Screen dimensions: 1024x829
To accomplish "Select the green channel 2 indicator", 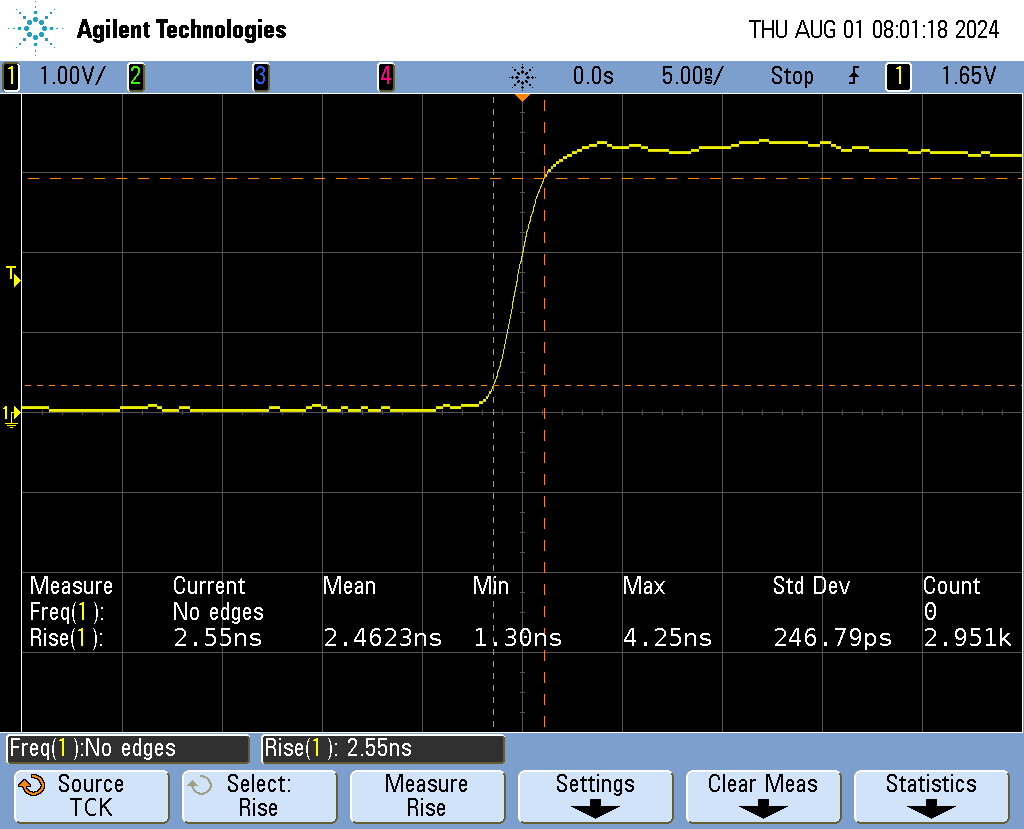I will tap(135, 76).
